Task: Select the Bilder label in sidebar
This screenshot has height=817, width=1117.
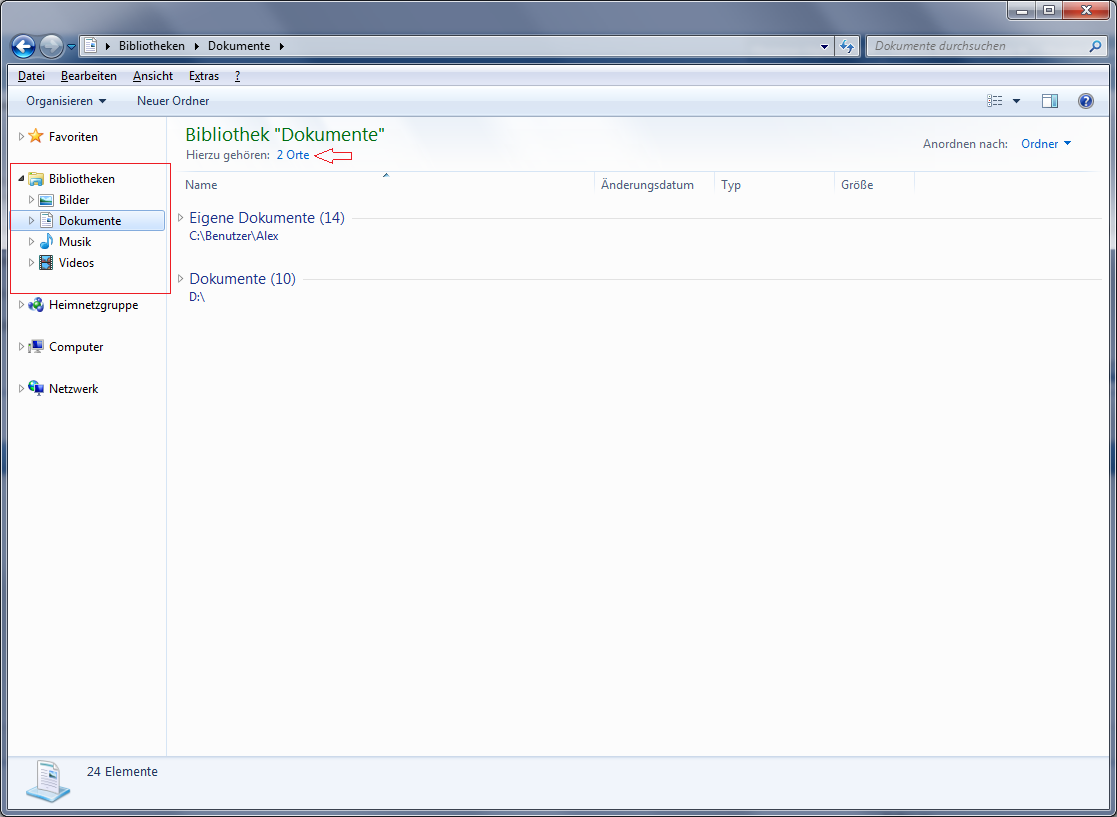Action: pyautogui.click(x=74, y=200)
